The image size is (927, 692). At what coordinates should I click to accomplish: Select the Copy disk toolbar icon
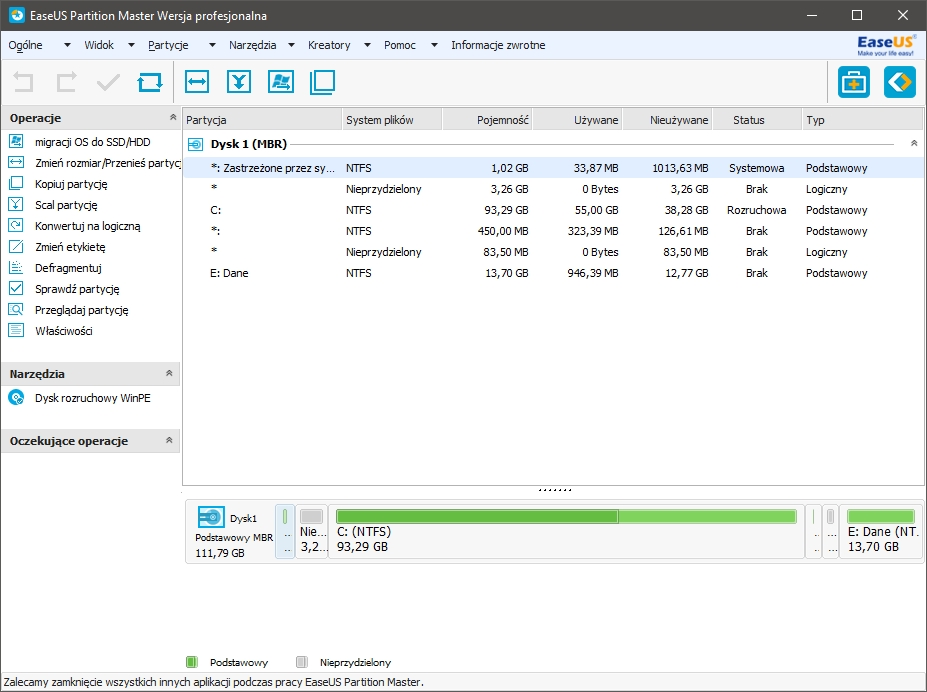(x=322, y=82)
